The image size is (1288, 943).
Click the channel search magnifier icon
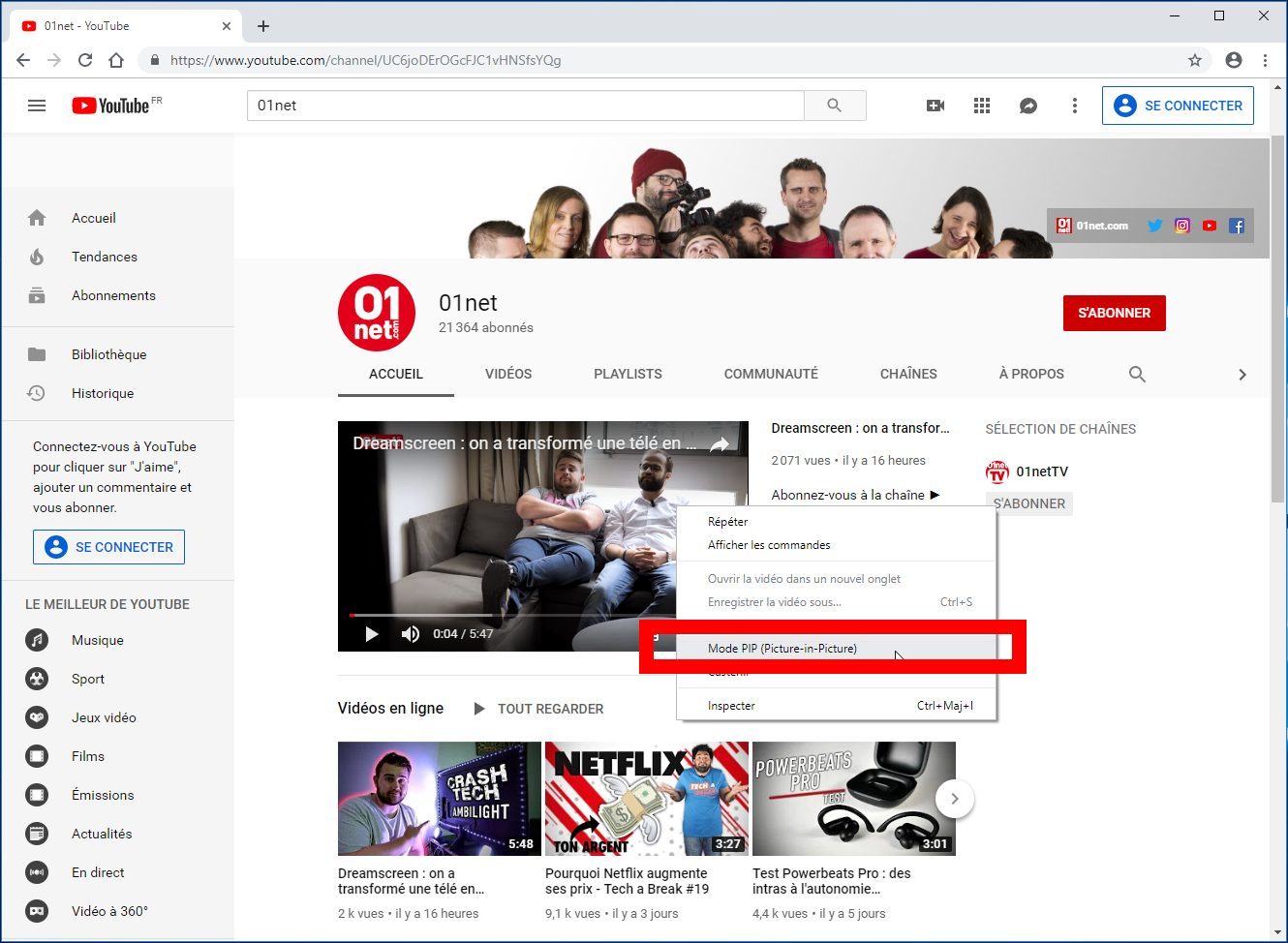coord(1137,375)
